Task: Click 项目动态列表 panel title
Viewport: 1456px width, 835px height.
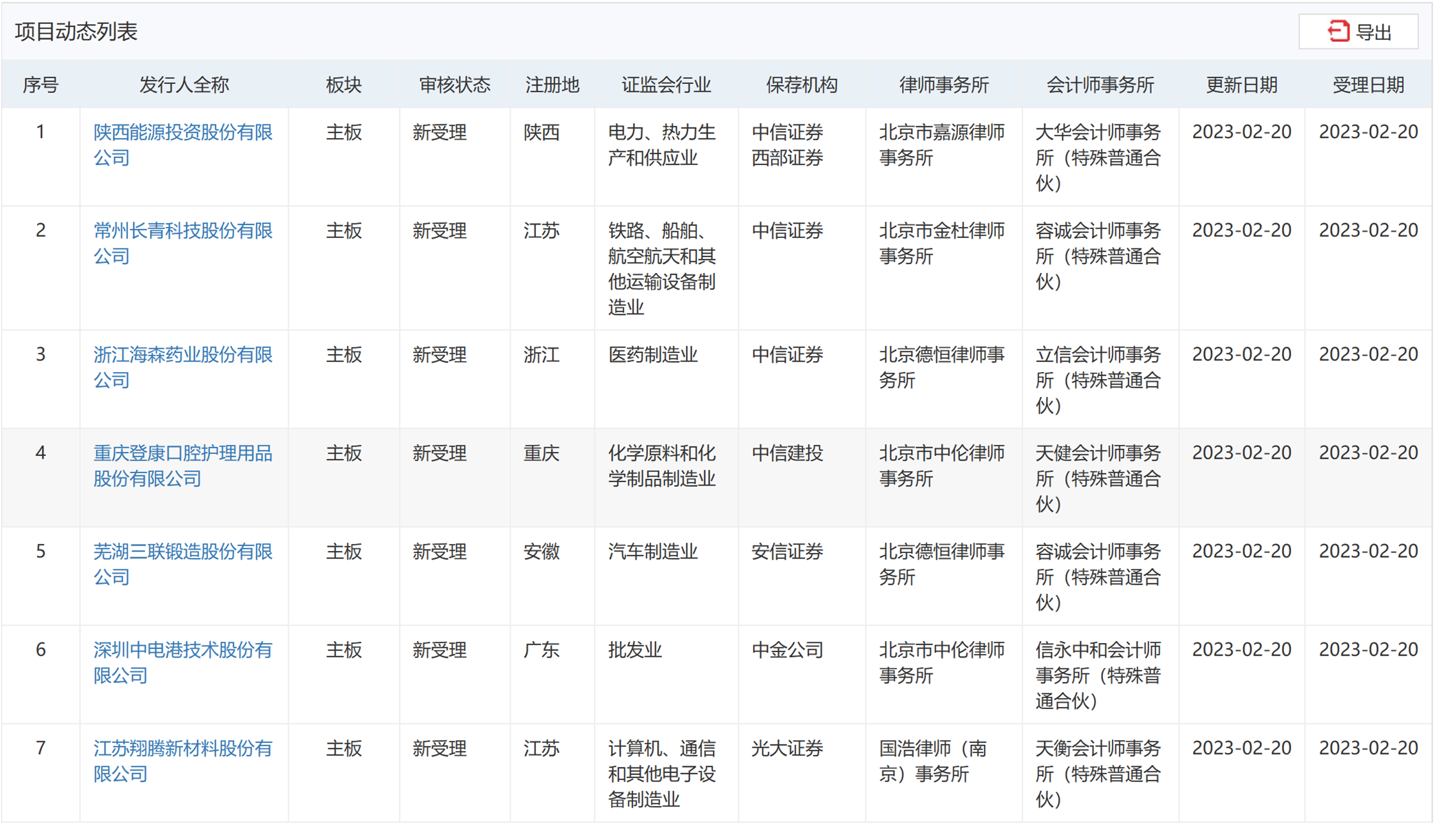Action: pos(76,32)
